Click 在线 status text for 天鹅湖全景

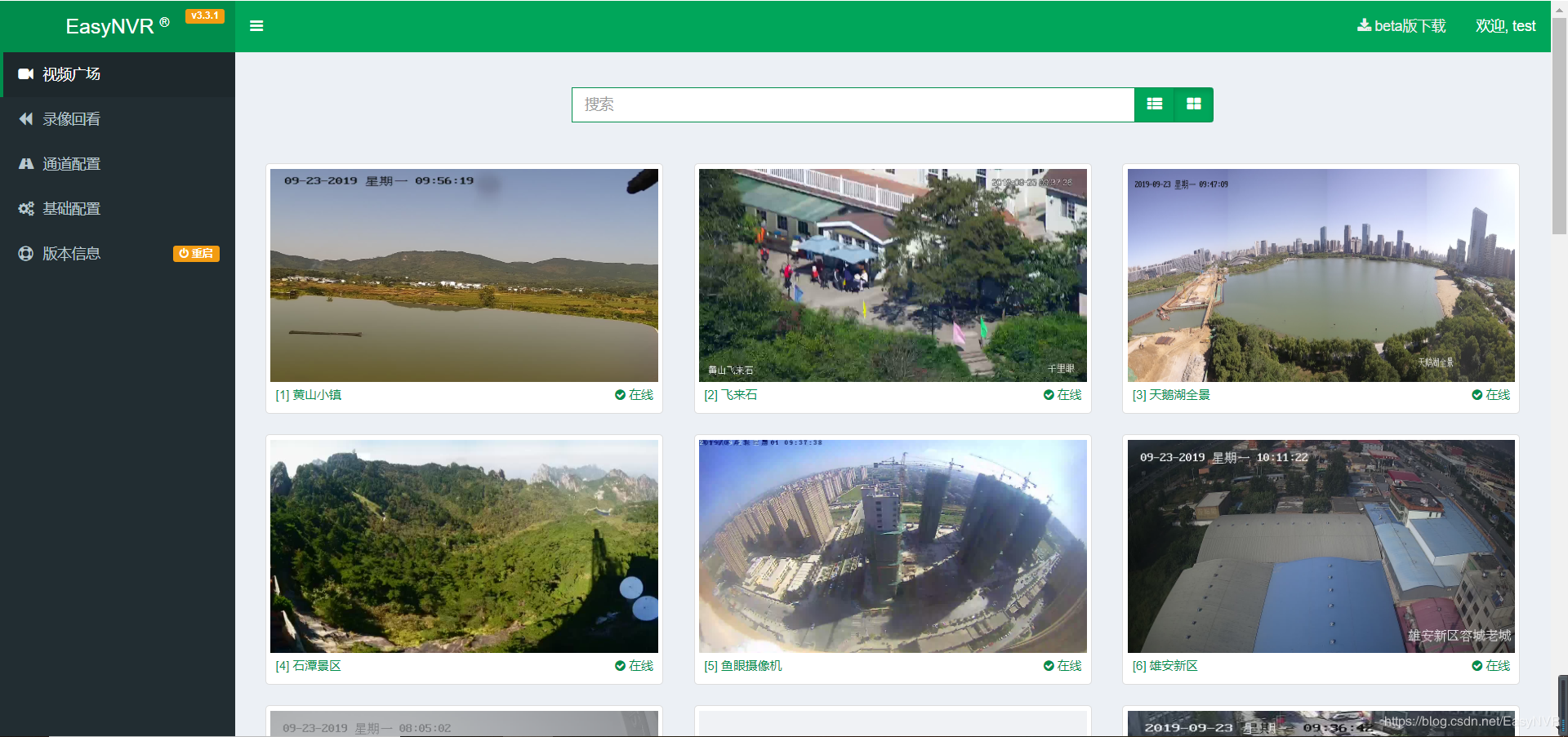tap(1498, 395)
